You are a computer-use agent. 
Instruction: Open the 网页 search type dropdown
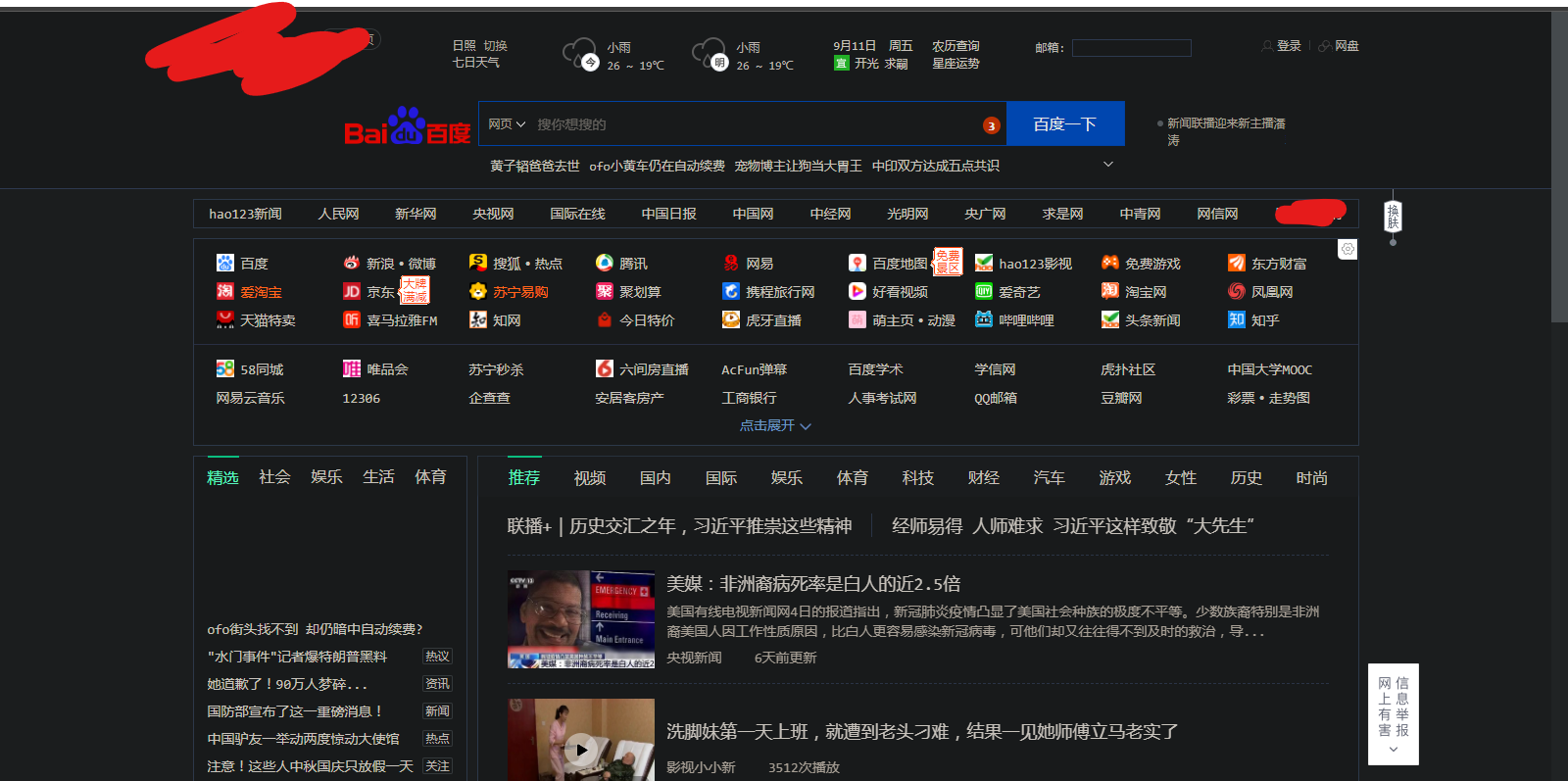tap(507, 124)
